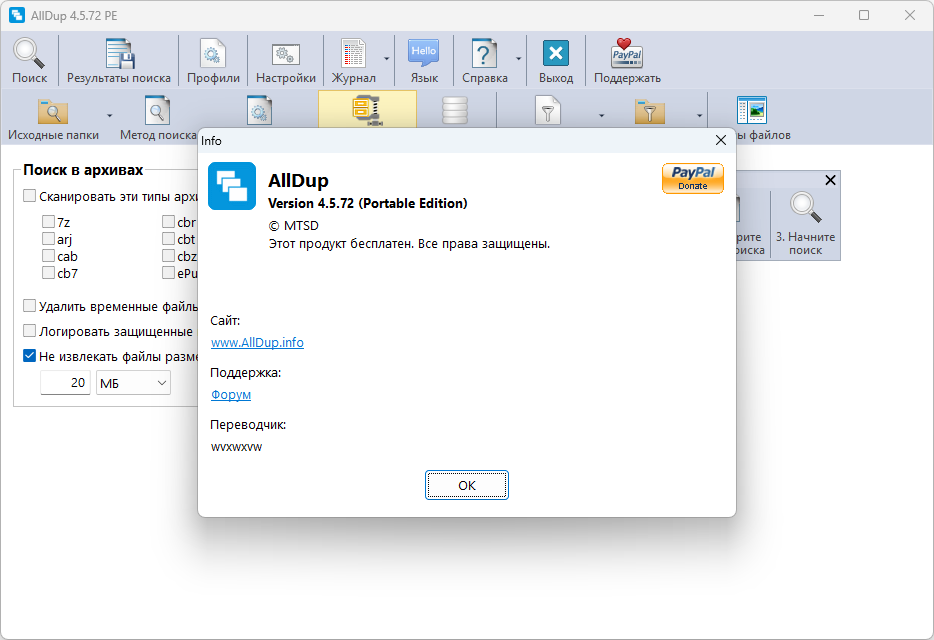The image size is (934, 640).
Task: Enable Логировать защищенные checkbox
Action: pos(29,331)
